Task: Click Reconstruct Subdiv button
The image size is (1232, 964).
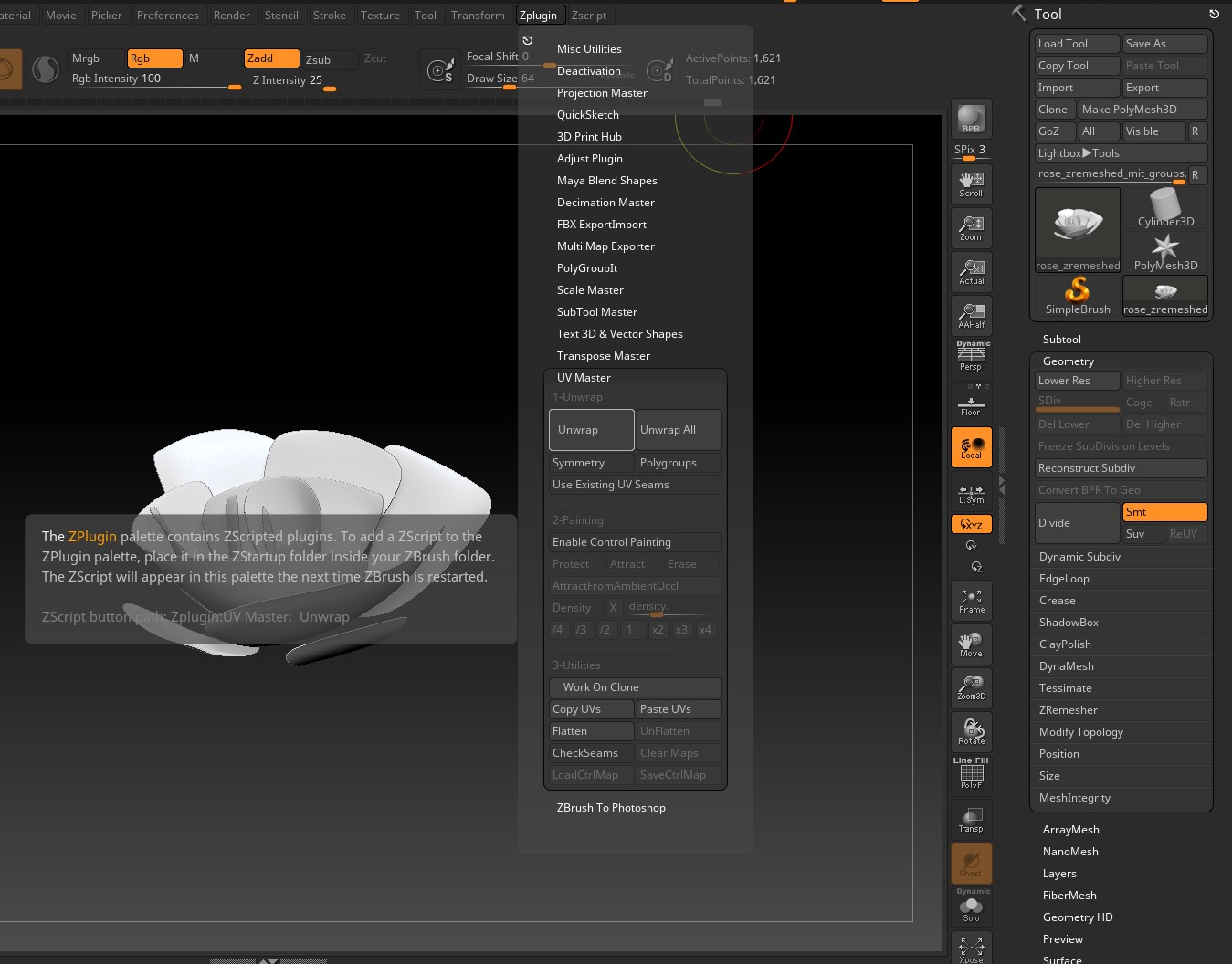Action: 1121,468
